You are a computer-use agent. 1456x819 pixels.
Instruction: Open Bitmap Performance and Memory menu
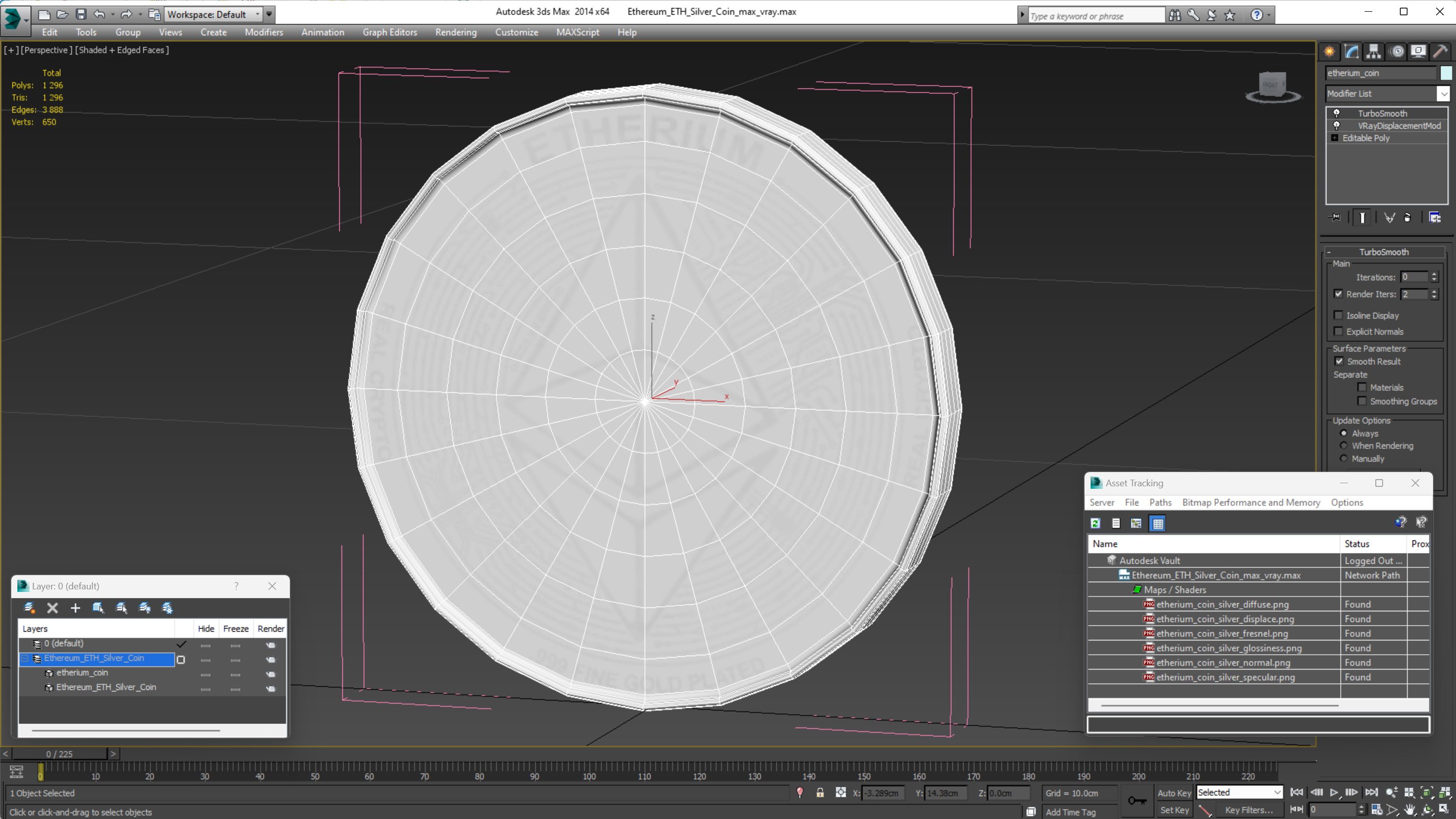click(1251, 503)
